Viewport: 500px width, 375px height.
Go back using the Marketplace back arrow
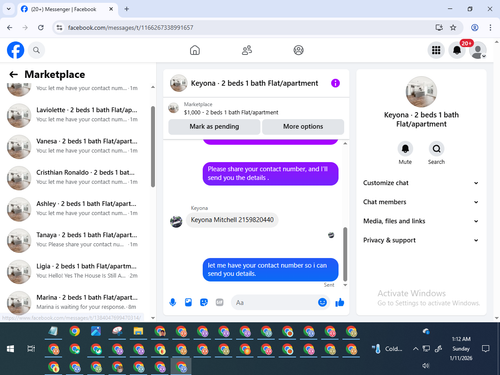pos(13,74)
